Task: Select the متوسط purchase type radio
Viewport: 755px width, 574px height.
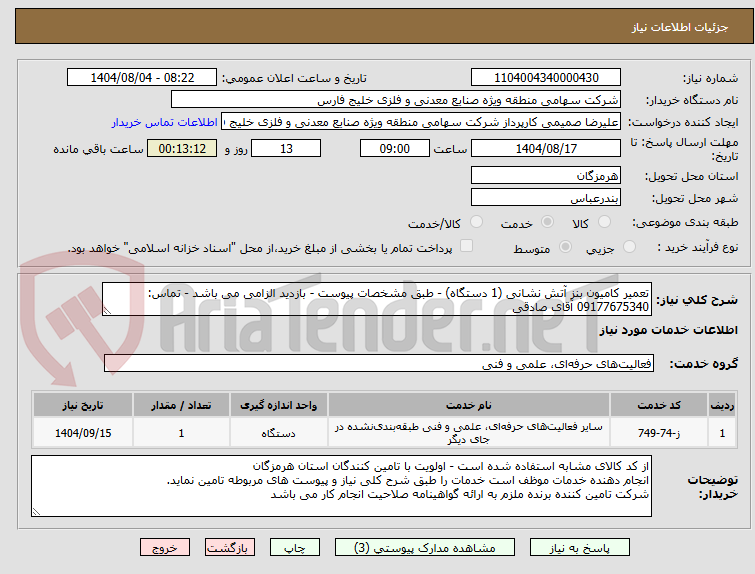Action: tap(565, 247)
